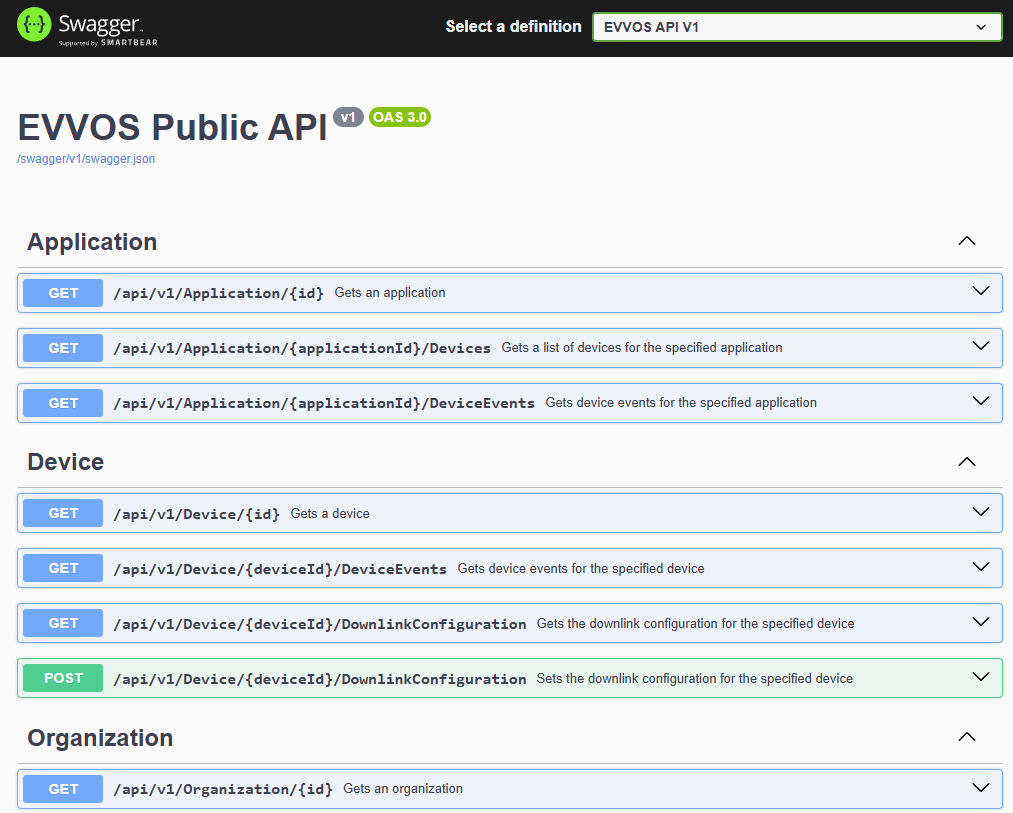
Task: Click POST button for DownlinkConfiguration
Action: pyautogui.click(x=63, y=678)
